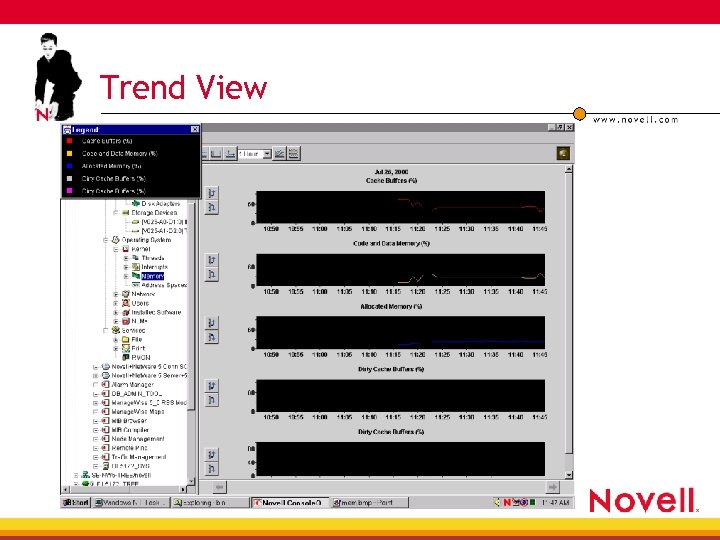Viewport: 720px width, 540px height.
Task: Select the Threads tree item
Action: [x=153, y=258]
